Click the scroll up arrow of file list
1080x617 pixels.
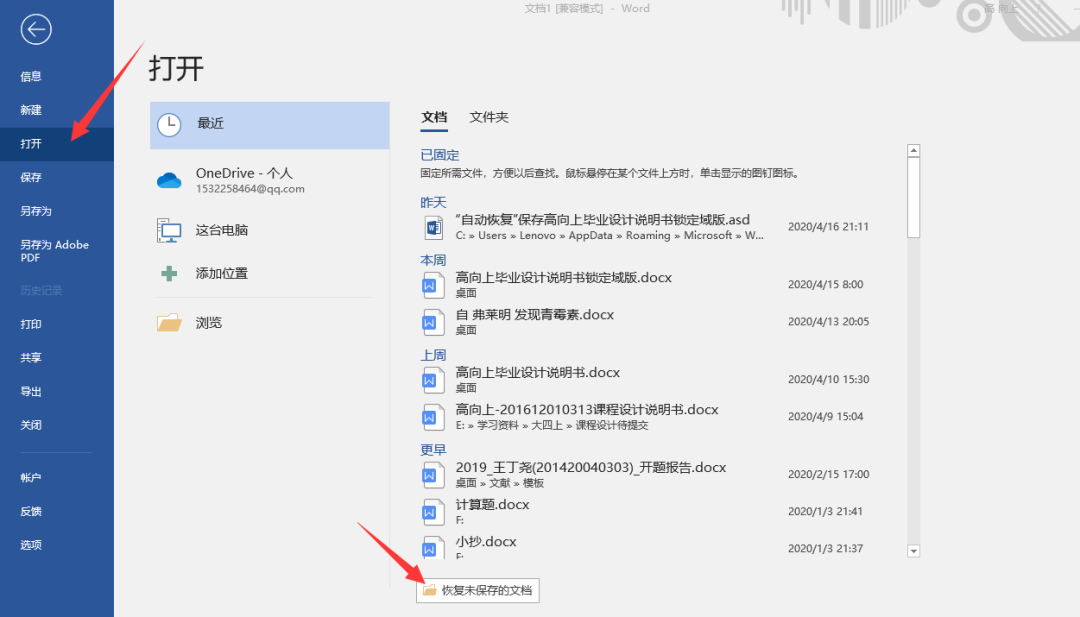pyautogui.click(x=913, y=151)
